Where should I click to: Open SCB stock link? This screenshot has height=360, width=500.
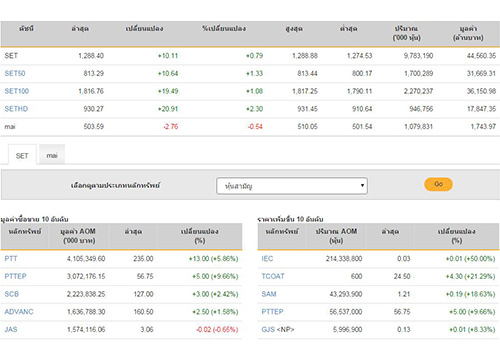pos(12,294)
